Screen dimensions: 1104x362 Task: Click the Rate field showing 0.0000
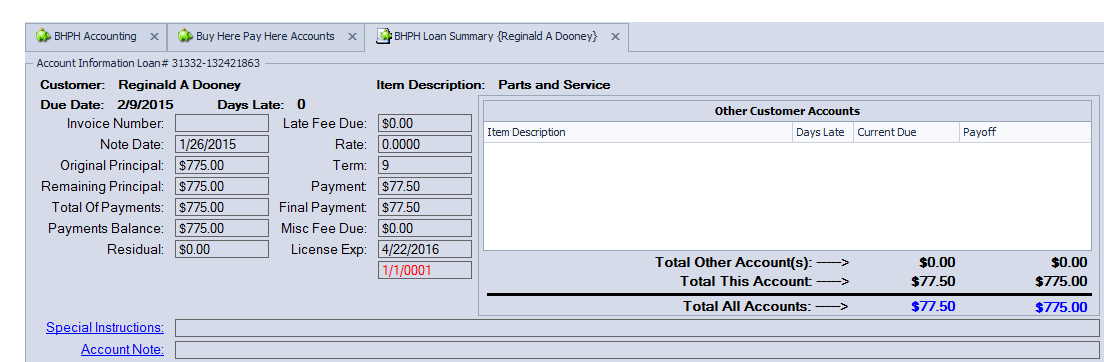coord(425,144)
